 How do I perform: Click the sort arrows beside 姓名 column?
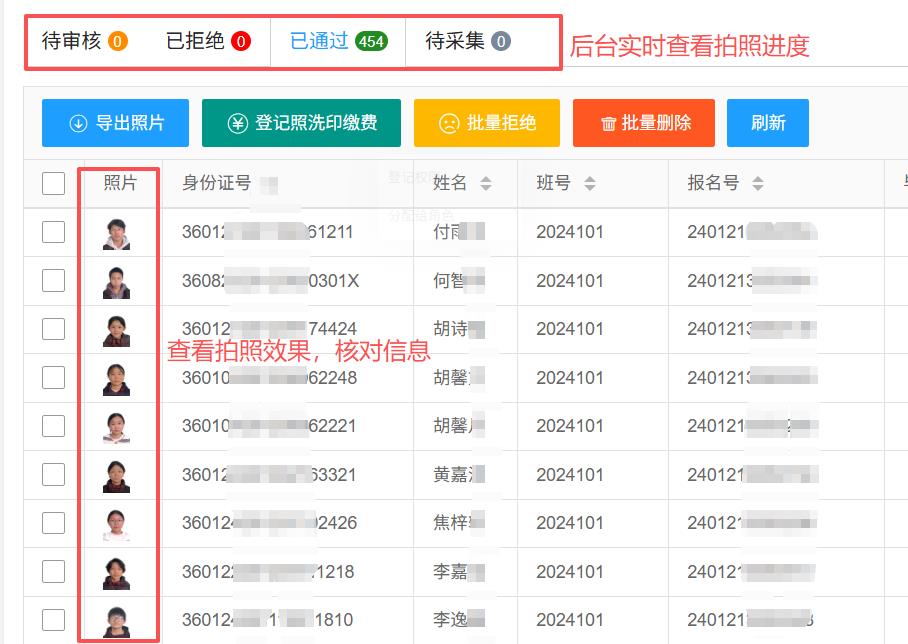coord(486,183)
